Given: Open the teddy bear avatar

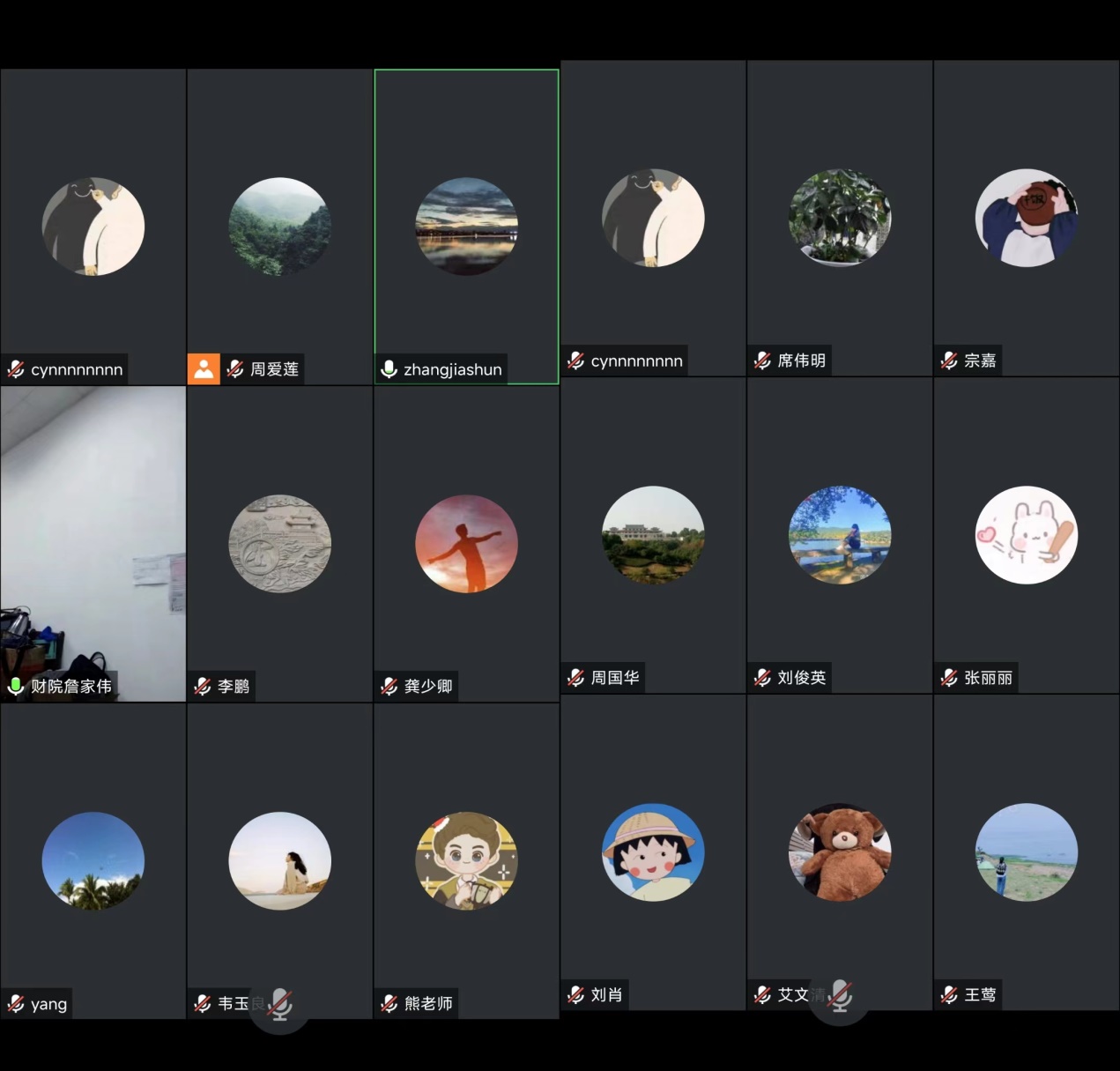Looking at the screenshot, I should [x=840, y=852].
